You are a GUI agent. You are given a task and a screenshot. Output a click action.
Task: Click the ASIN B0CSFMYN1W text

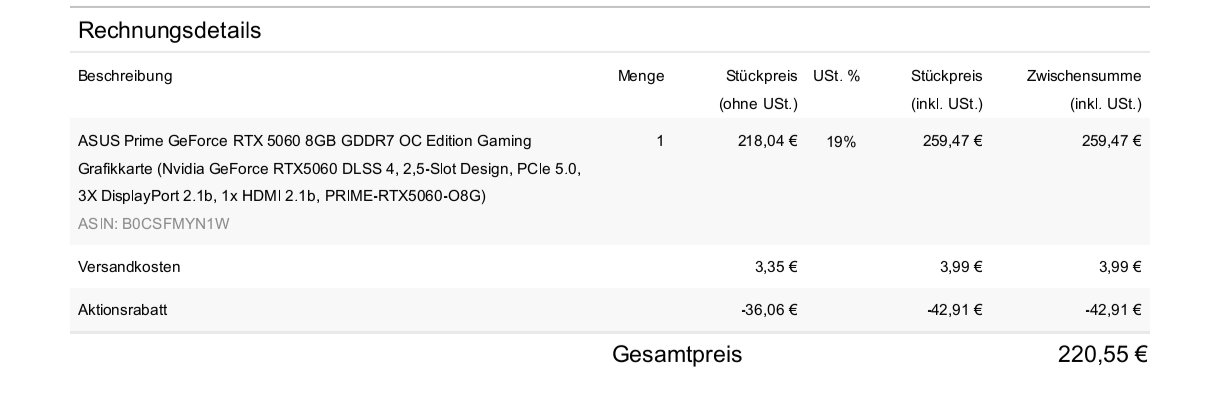pyautogui.click(x=153, y=224)
